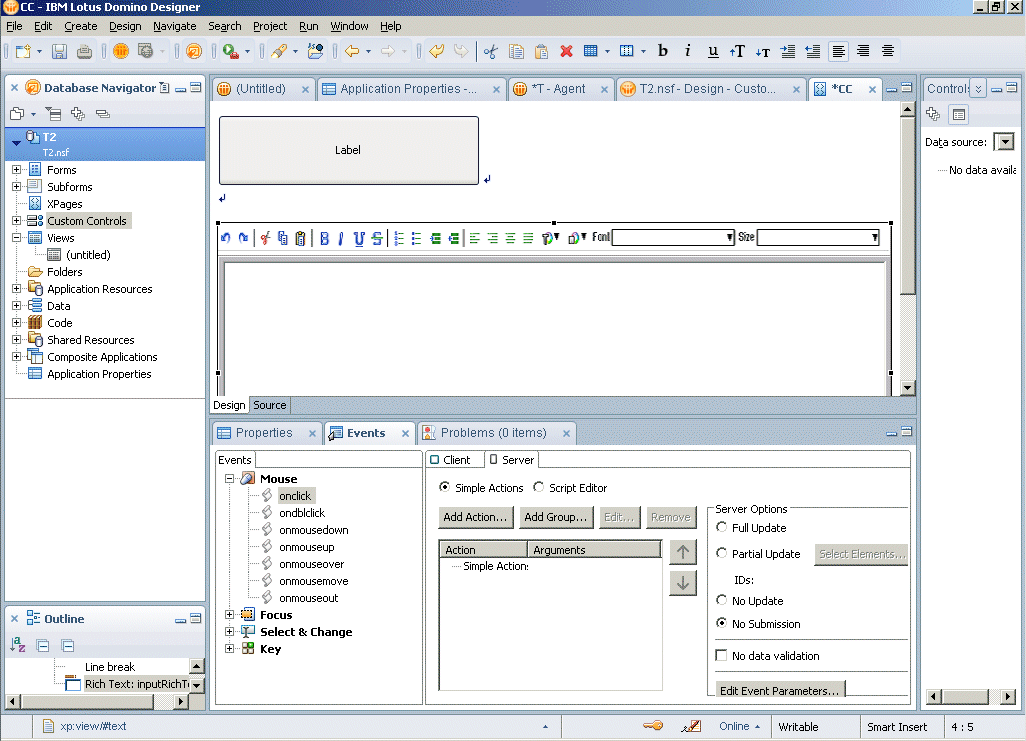This screenshot has width=1026, height=741.
Task: Click the rich text editor Strikethrough icon
Action: click(x=377, y=238)
